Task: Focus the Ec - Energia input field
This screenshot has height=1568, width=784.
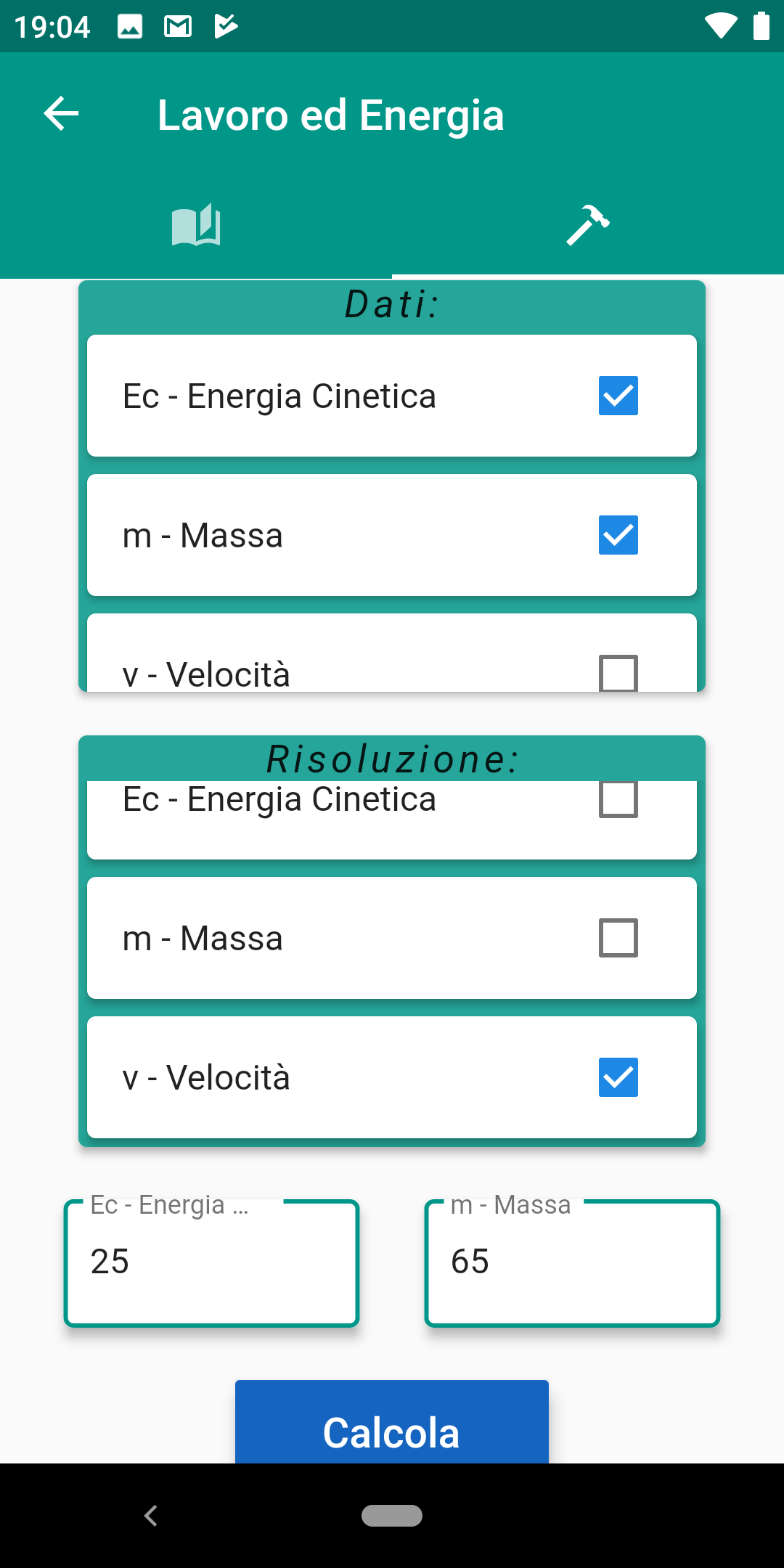Action: point(212,1263)
